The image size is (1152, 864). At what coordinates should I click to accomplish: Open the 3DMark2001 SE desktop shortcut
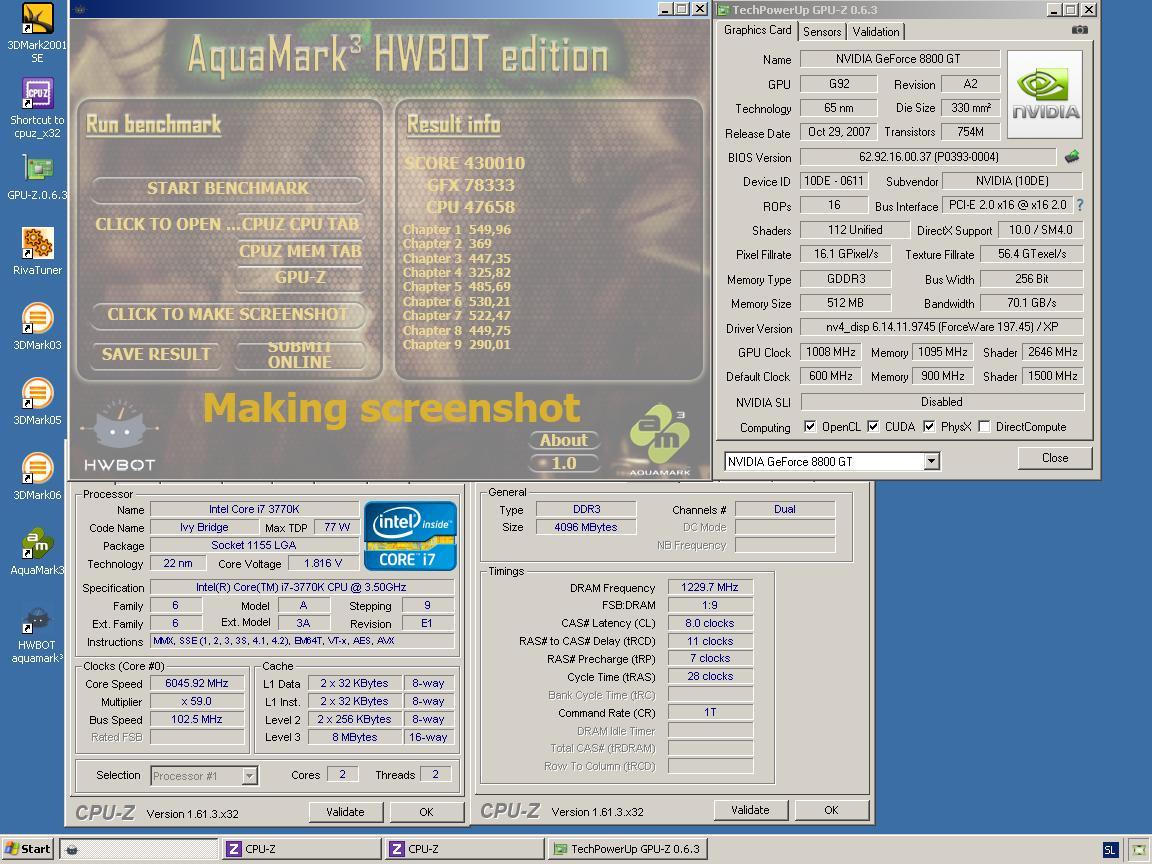click(37, 33)
